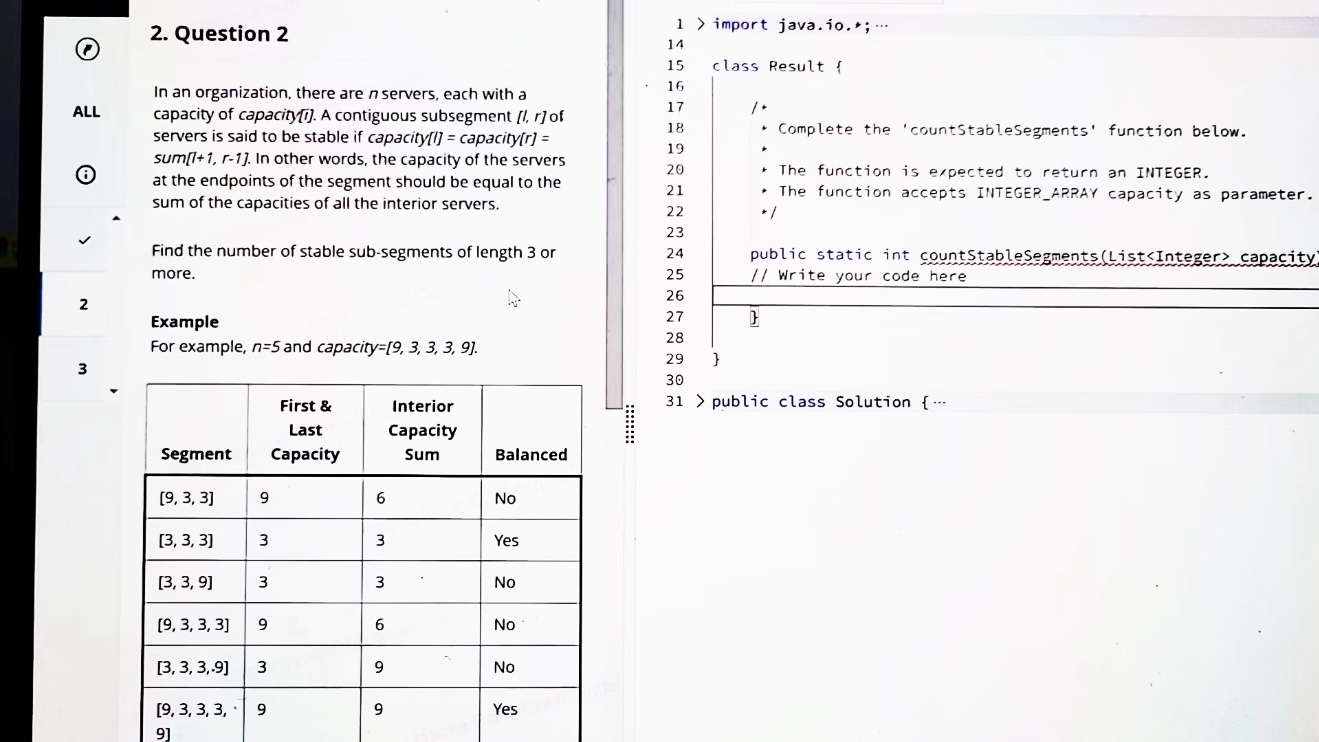Click "Yes" in the last table row
This screenshot has height=742, width=1319.
(506, 709)
